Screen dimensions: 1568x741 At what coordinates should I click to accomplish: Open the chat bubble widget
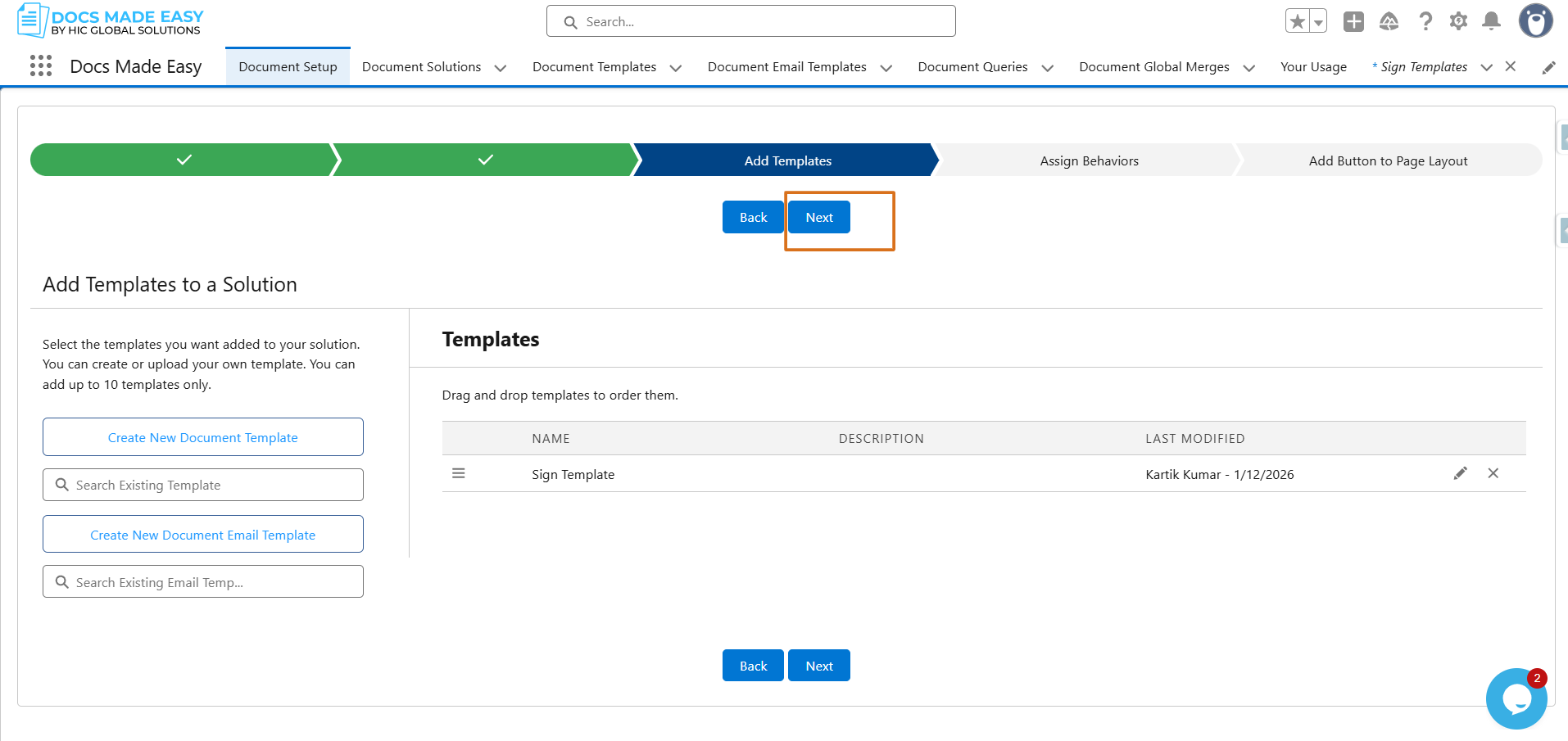coord(1516,698)
